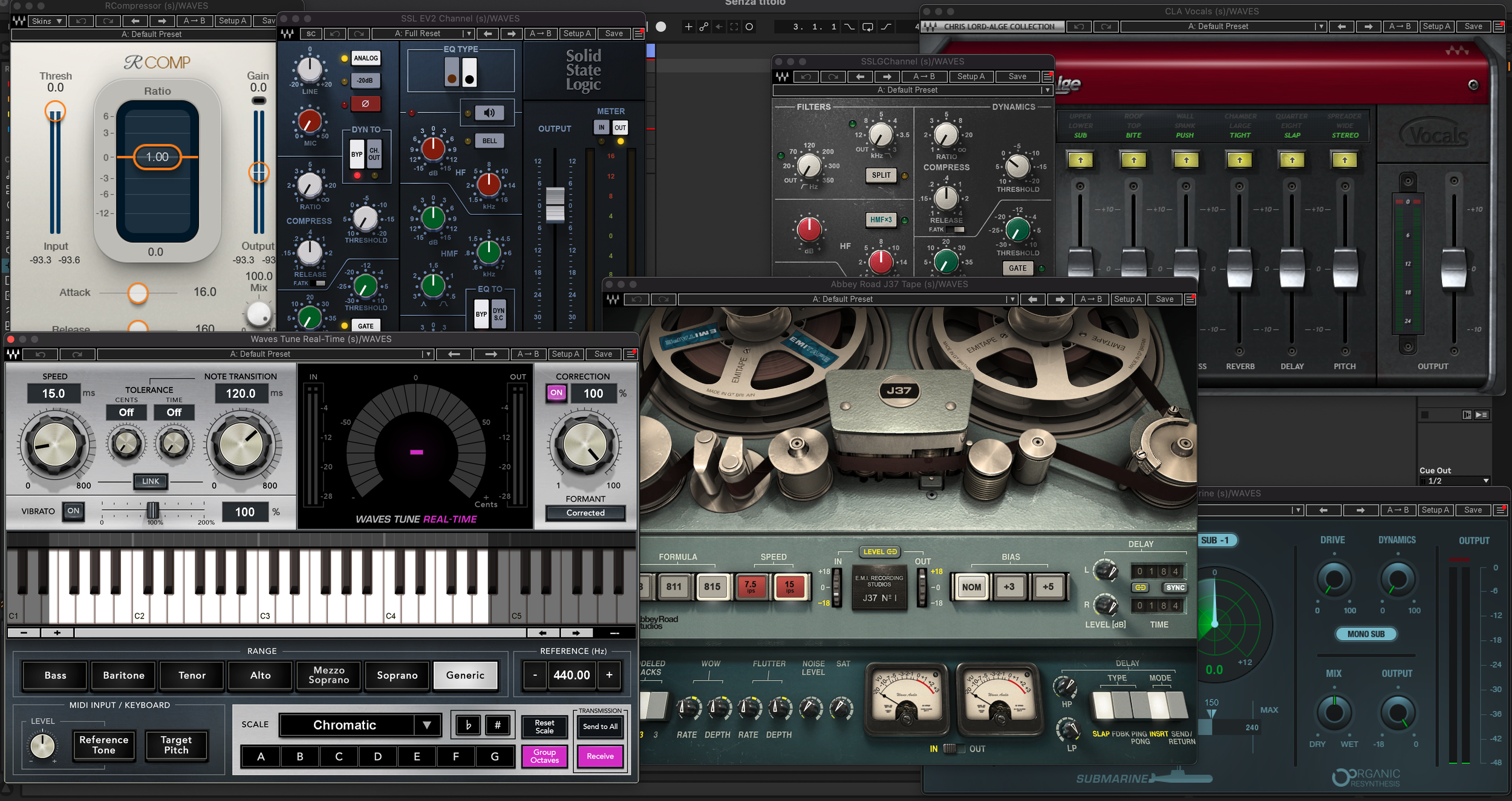The height and width of the screenshot is (801, 1512).
Task: Click the record circle in DAW toolbar
Action: click(x=661, y=27)
